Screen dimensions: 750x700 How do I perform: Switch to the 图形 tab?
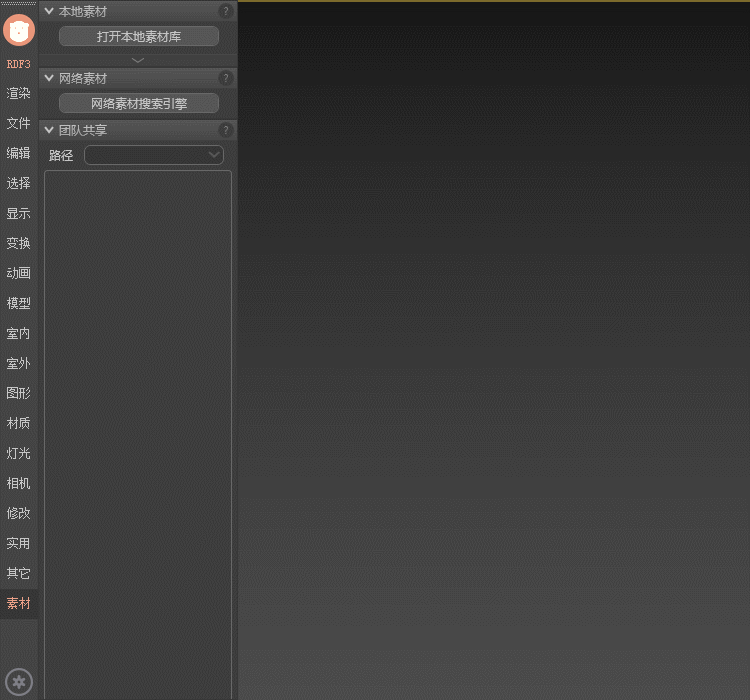[19, 393]
